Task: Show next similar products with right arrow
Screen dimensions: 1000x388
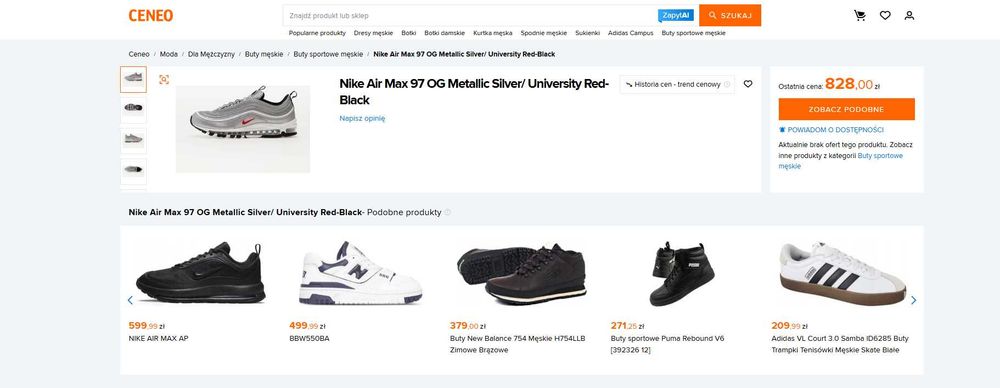Action: click(913, 300)
